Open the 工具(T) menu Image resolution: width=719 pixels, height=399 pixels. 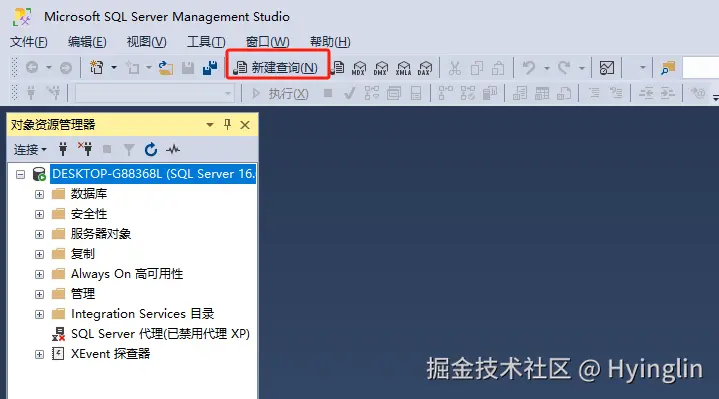point(206,42)
